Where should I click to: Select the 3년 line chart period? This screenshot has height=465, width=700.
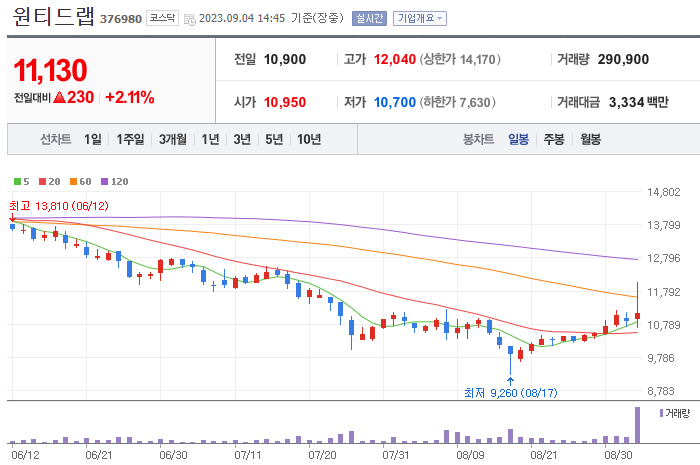coord(242,139)
